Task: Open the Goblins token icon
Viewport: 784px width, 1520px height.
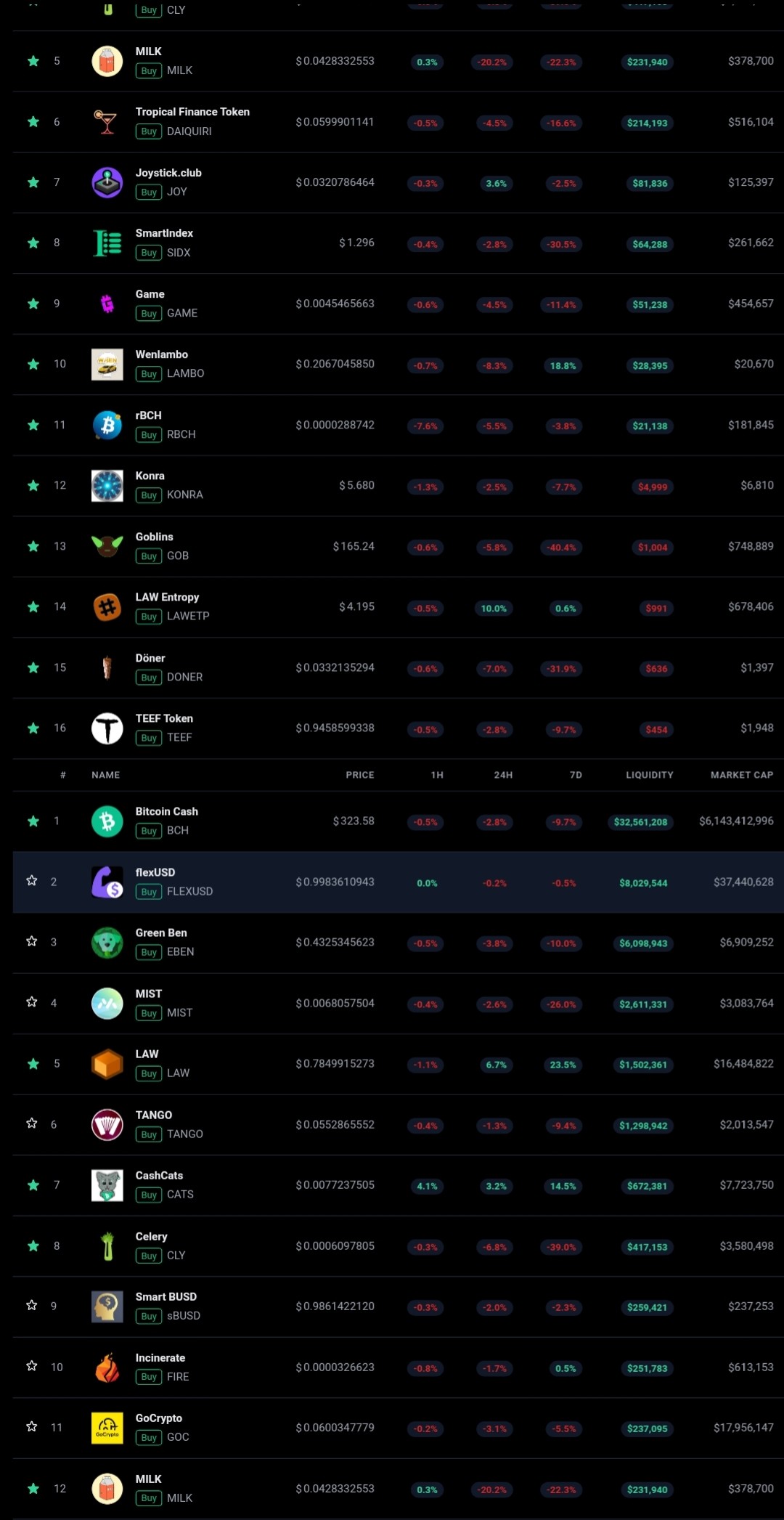Action: point(107,546)
